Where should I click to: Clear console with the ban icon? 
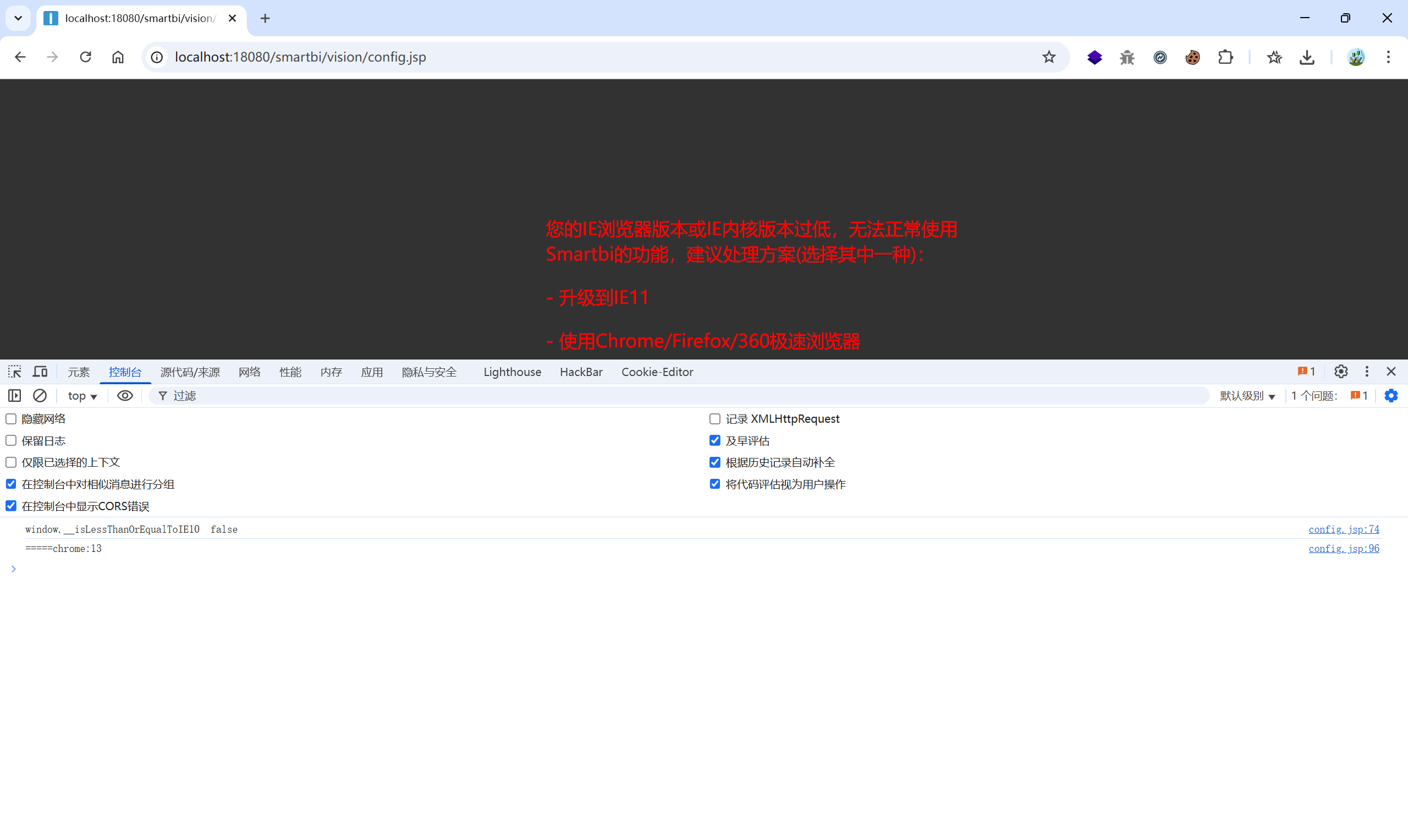pos(40,396)
